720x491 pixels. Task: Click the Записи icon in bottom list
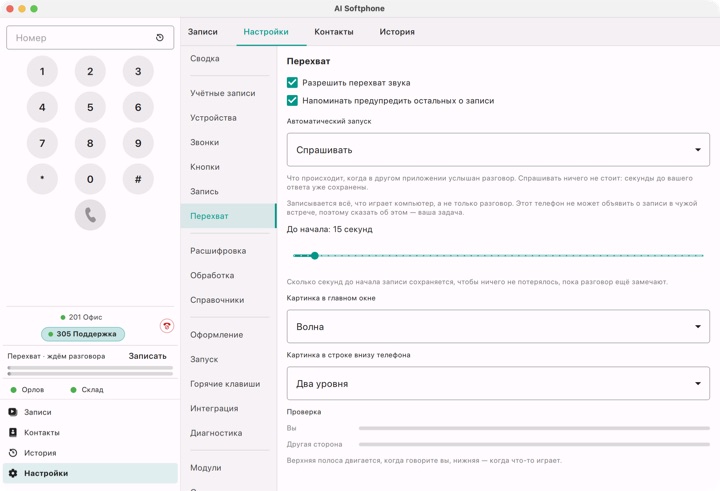click(x=13, y=412)
